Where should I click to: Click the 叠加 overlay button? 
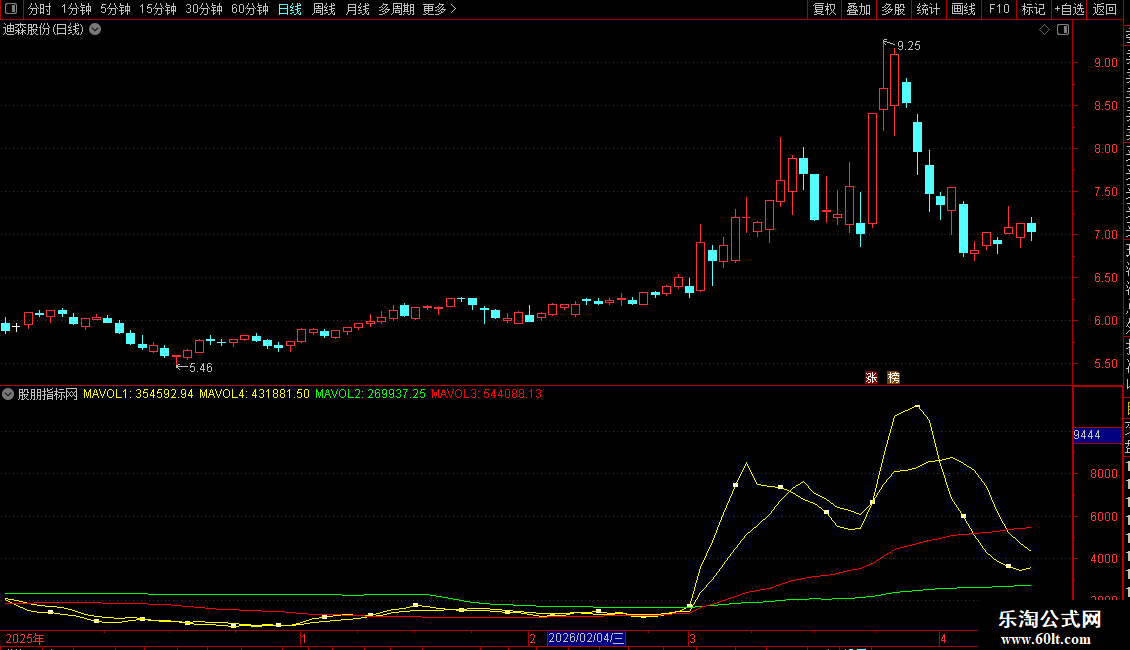(858, 9)
